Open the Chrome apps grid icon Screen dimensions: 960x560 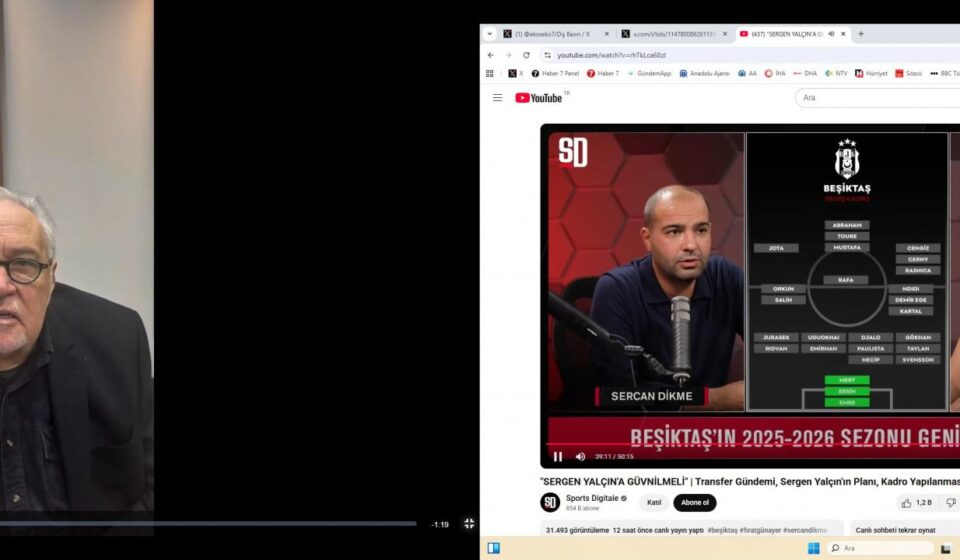[490, 73]
